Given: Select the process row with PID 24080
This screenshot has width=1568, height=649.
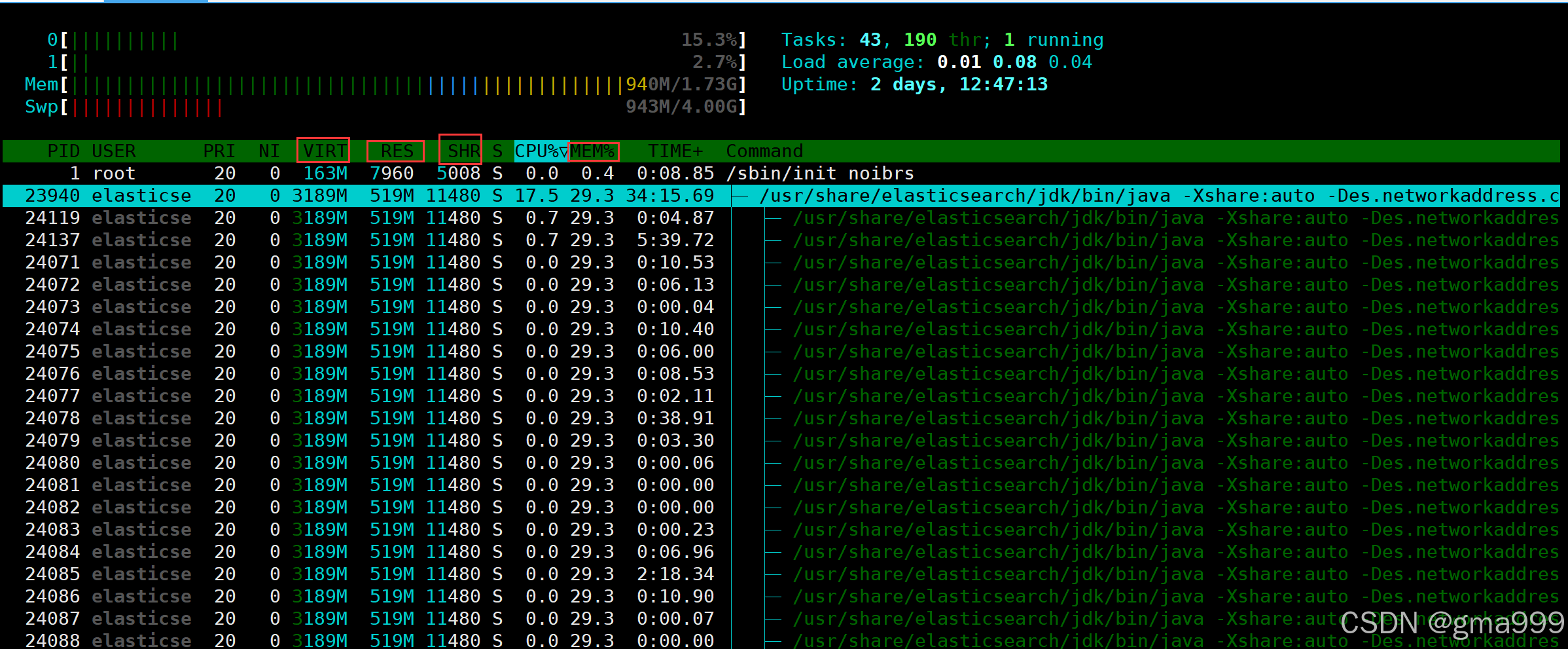Looking at the screenshot, I should [781, 463].
